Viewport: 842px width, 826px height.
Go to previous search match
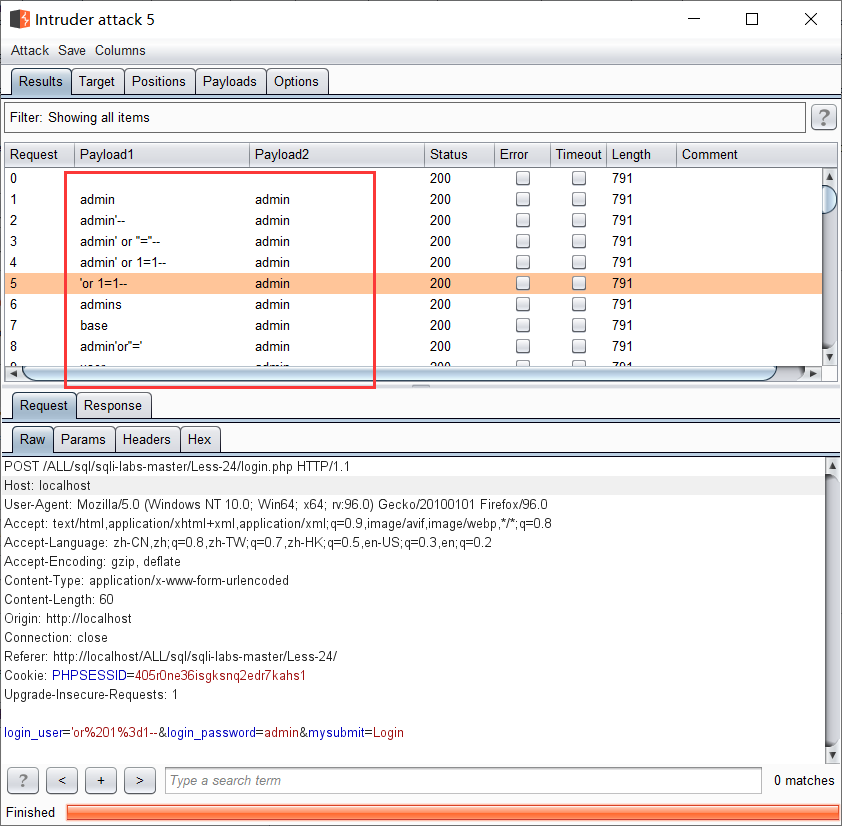click(x=62, y=780)
